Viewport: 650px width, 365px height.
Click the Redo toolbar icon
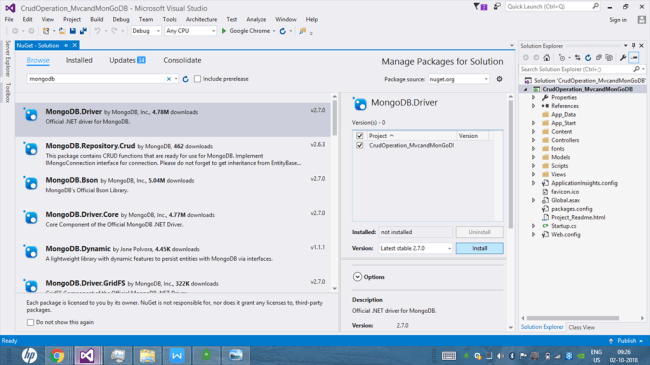114,31
